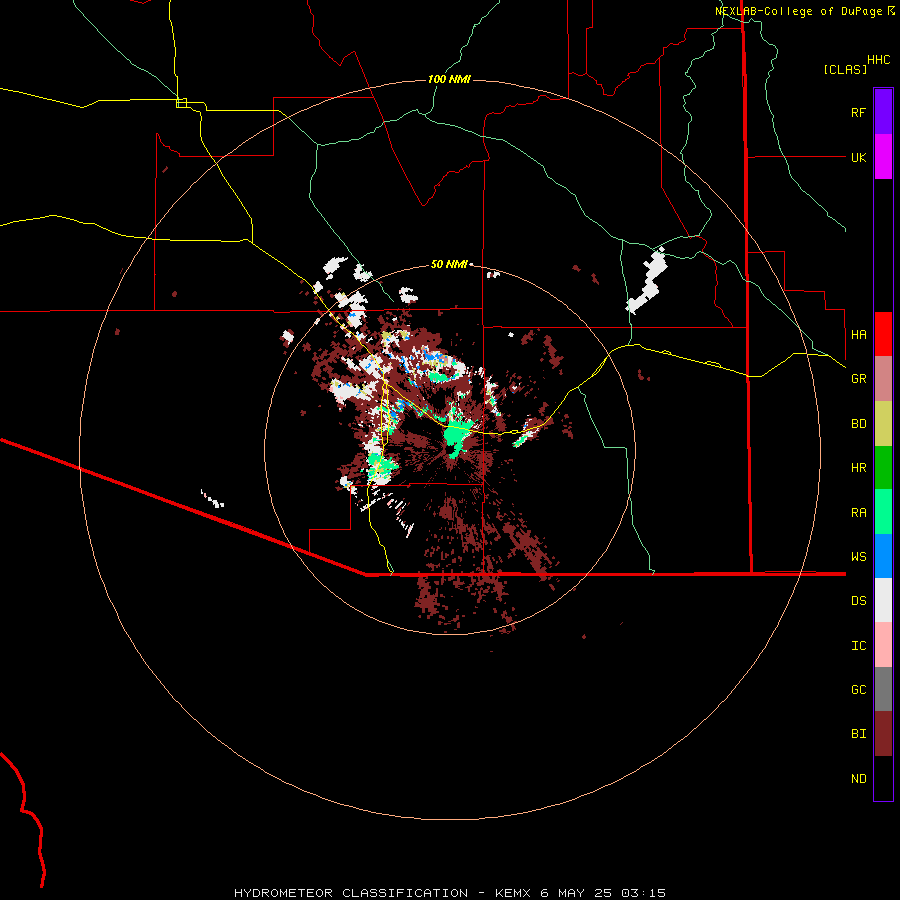This screenshot has width=900, height=900.
Task: Click the RF purple legend swatch
Action: (883, 112)
